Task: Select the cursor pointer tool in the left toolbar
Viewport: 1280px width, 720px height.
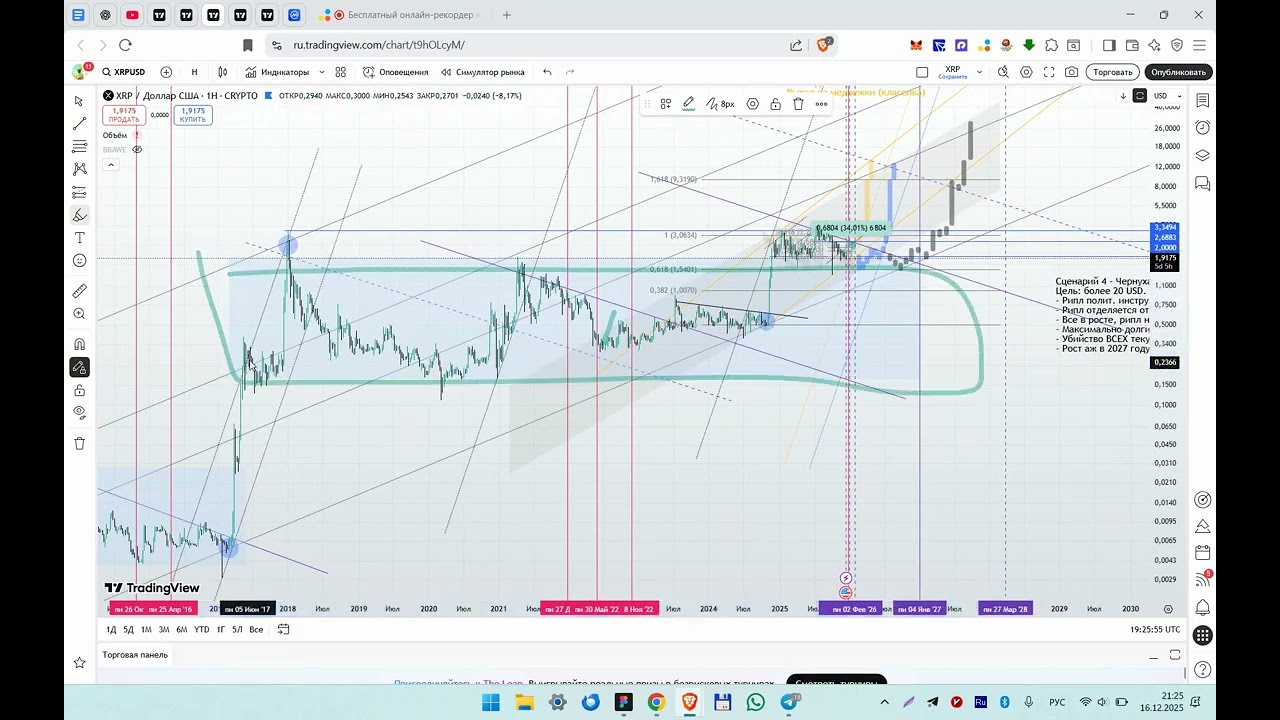Action: coord(79,101)
